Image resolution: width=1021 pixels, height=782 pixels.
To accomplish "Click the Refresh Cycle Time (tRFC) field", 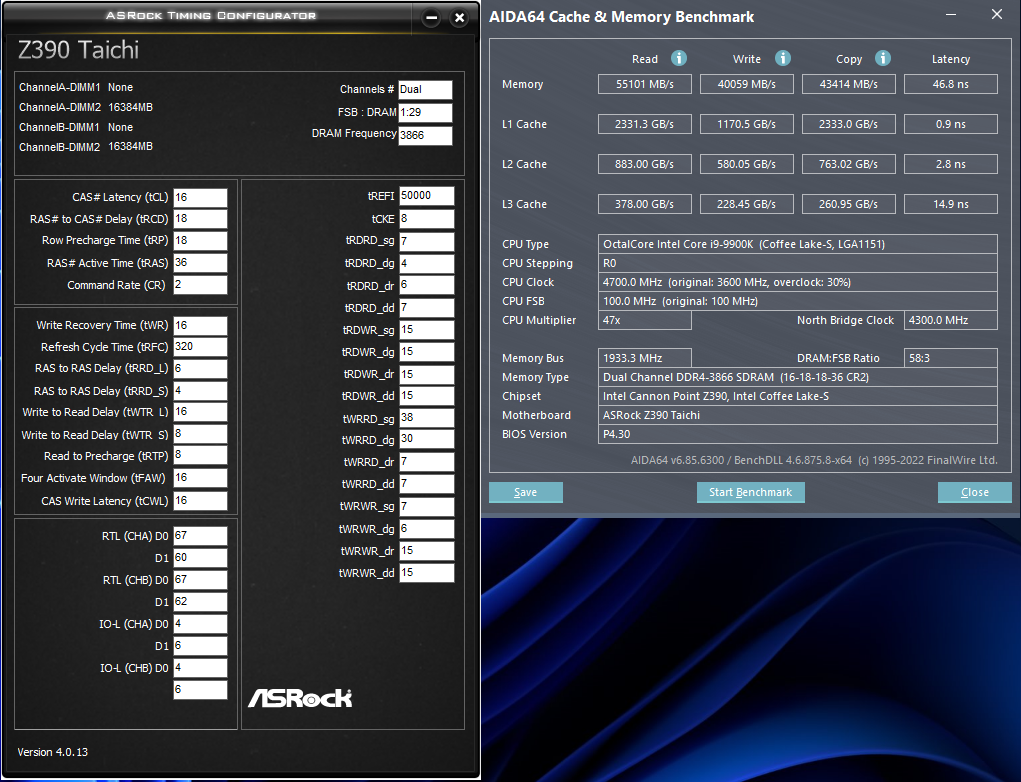I will coord(200,346).
